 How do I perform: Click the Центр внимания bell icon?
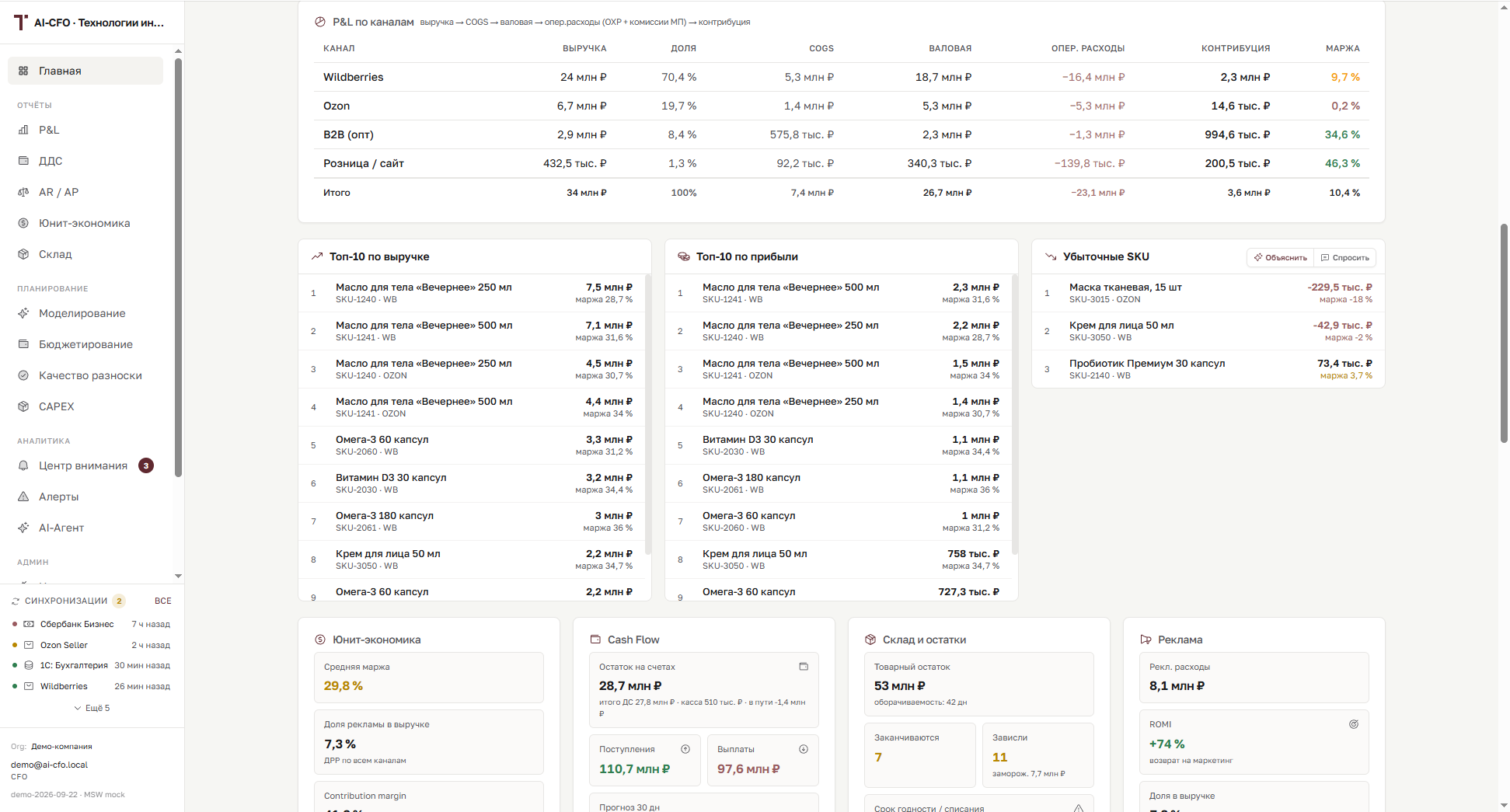(23, 465)
